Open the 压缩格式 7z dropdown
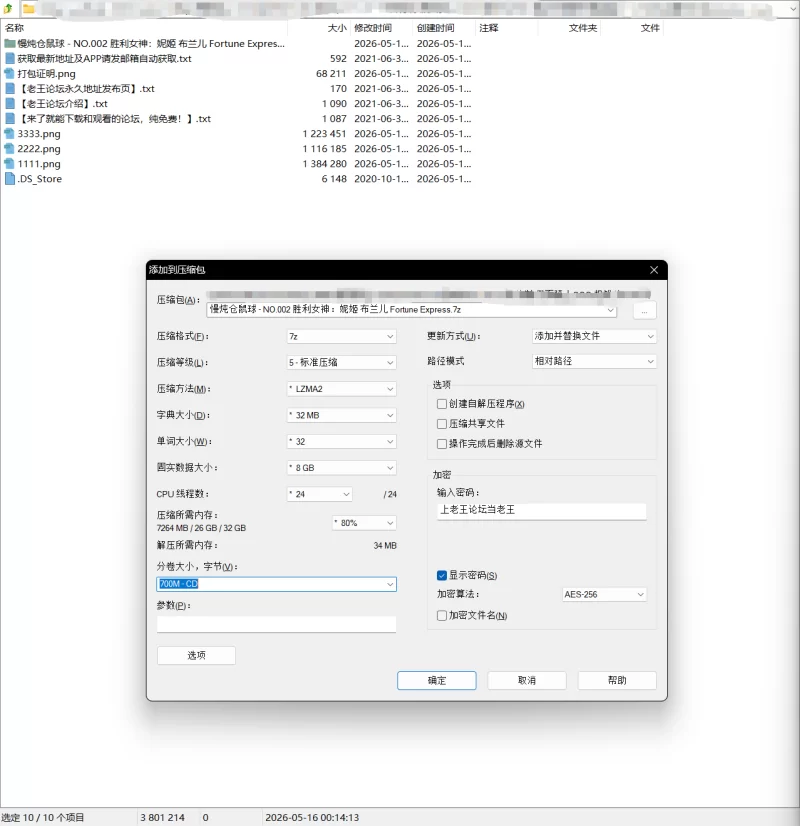Image resolution: width=800 pixels, height=826 pixels. click(x=342, y=336)
